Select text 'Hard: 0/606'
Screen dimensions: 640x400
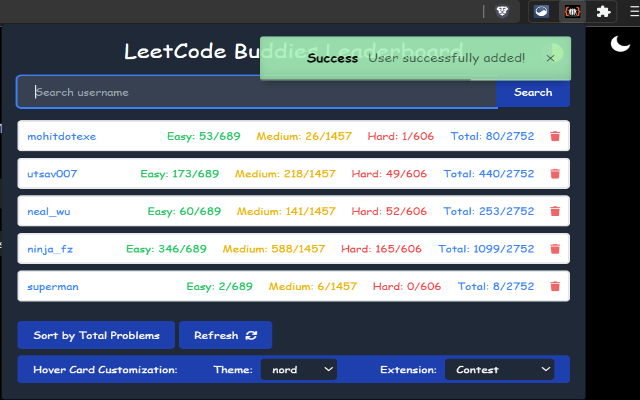pyautogui.click(x=407, y=287)
